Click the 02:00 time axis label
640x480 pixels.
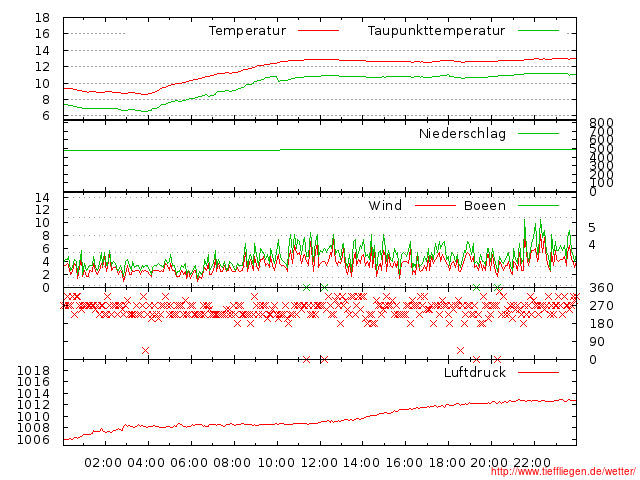click(x=103, y=463)
